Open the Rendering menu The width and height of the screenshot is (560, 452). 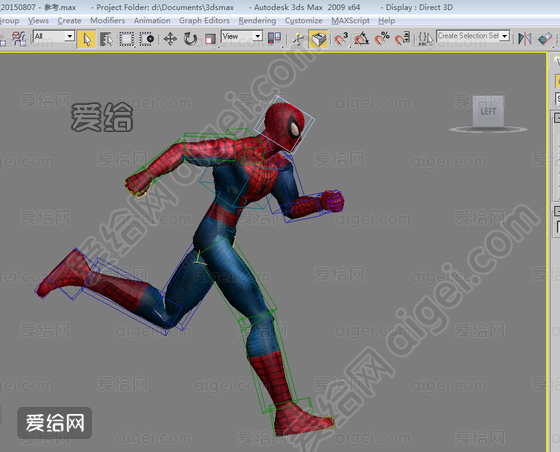[257, 21]
